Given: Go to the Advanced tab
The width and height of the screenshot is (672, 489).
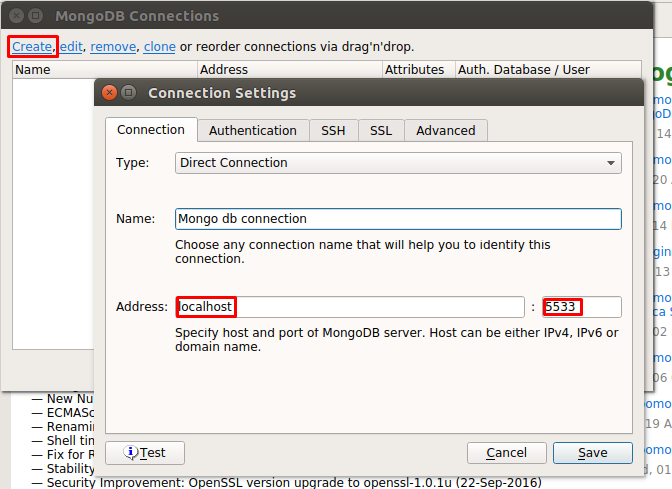Looking at the screenshot, I should point(445,130).
